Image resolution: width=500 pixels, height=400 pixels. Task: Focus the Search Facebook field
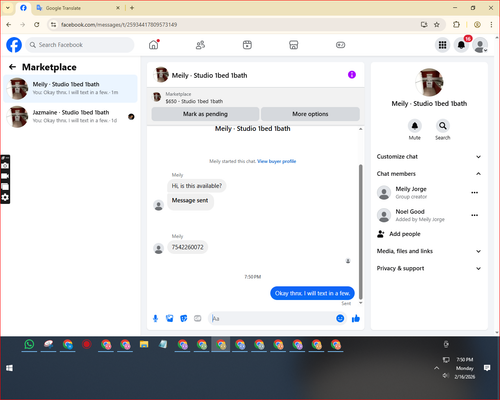pos(80,45)
